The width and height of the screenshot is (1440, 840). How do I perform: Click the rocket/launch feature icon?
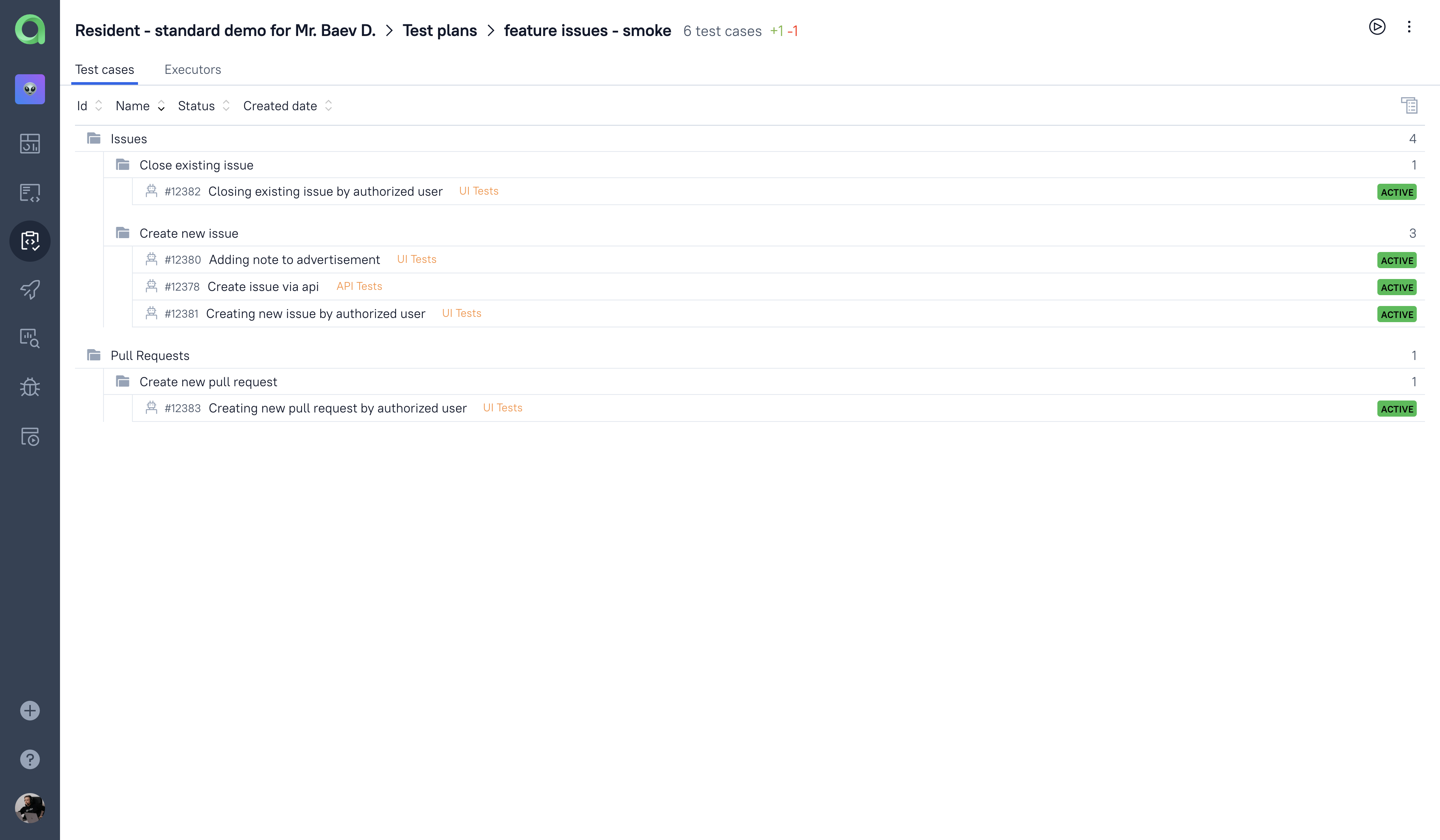[30, 290]
